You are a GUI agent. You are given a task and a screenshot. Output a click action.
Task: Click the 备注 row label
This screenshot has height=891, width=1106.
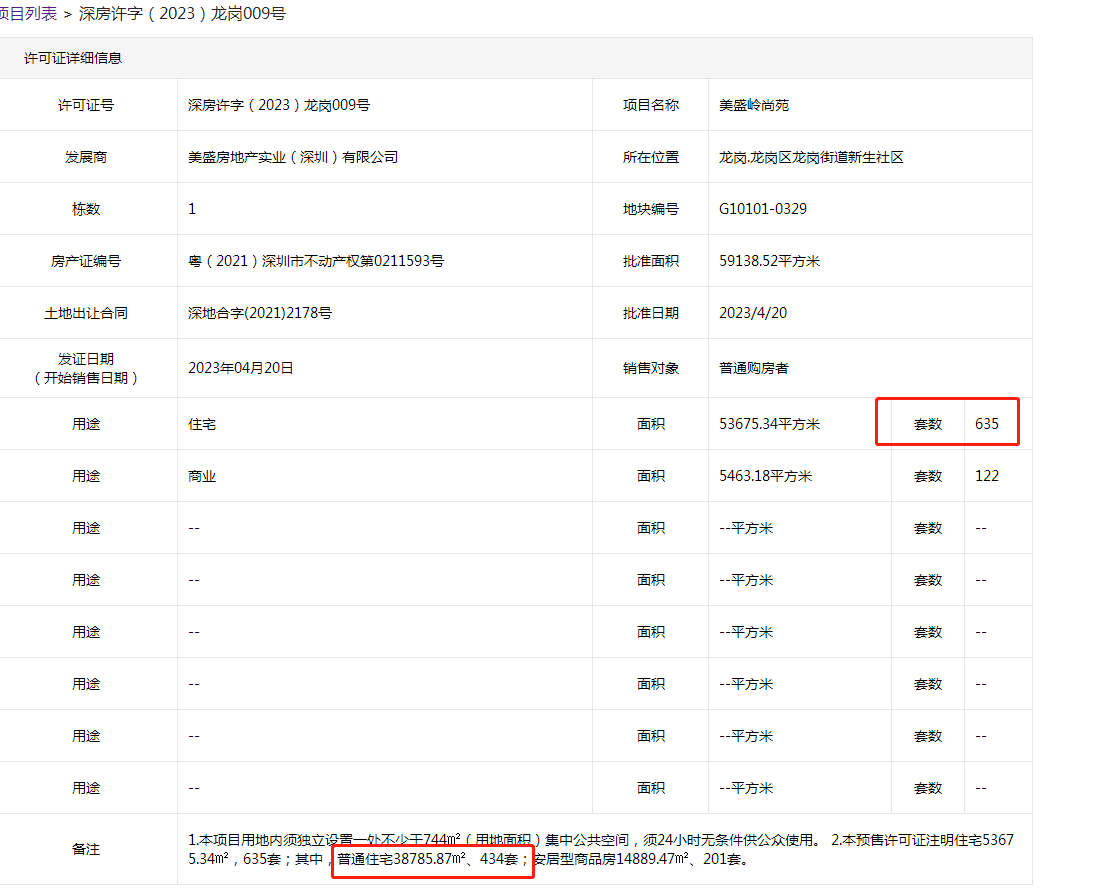(86, 849)
